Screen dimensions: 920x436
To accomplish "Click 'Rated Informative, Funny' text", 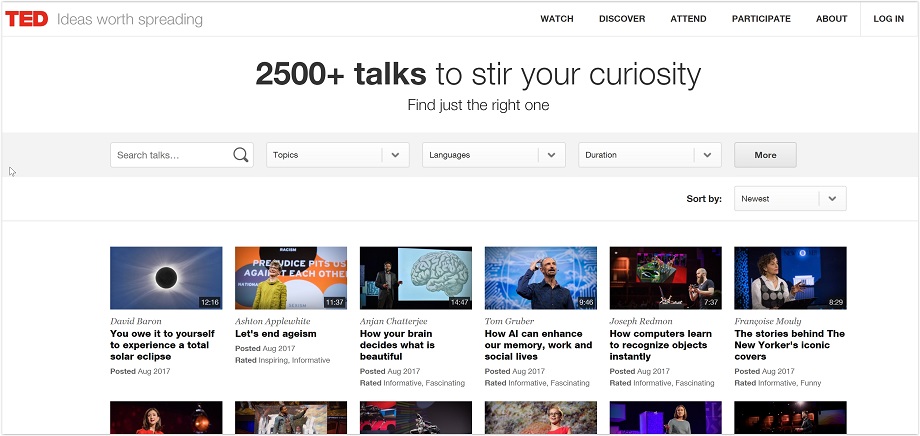I will (x=778, y=383).
